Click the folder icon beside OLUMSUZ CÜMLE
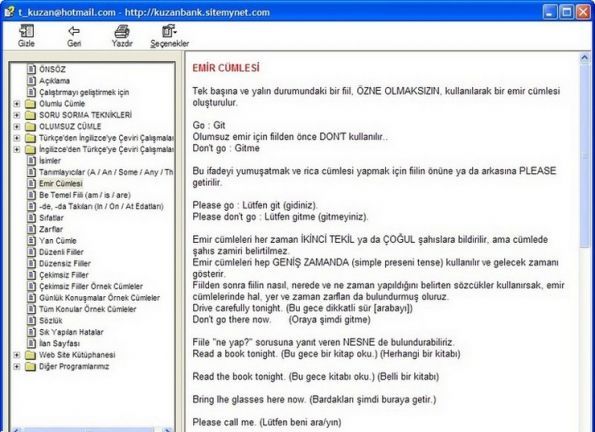 30,126
